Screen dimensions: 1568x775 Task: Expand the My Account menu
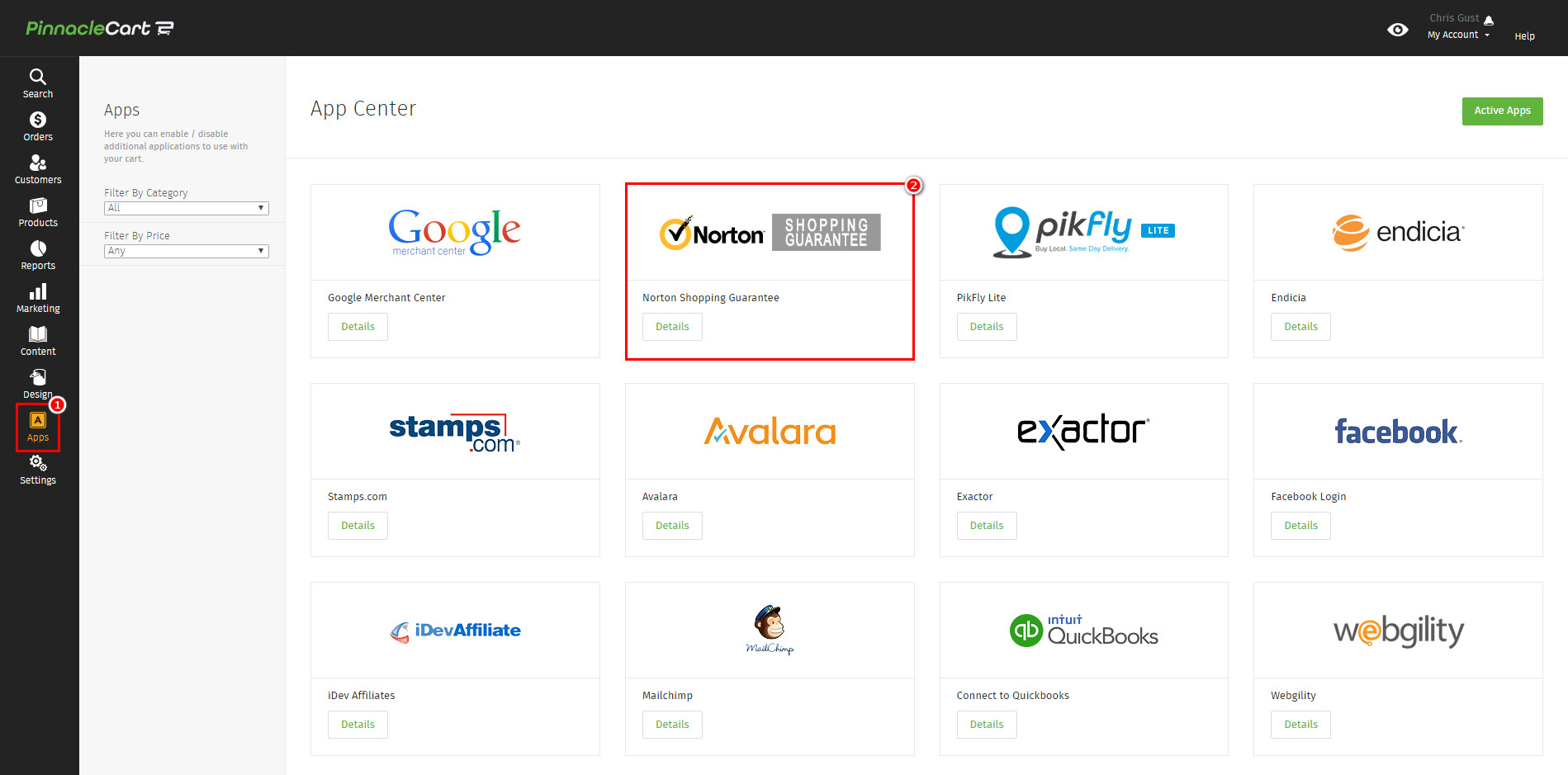coord(1458,35)
